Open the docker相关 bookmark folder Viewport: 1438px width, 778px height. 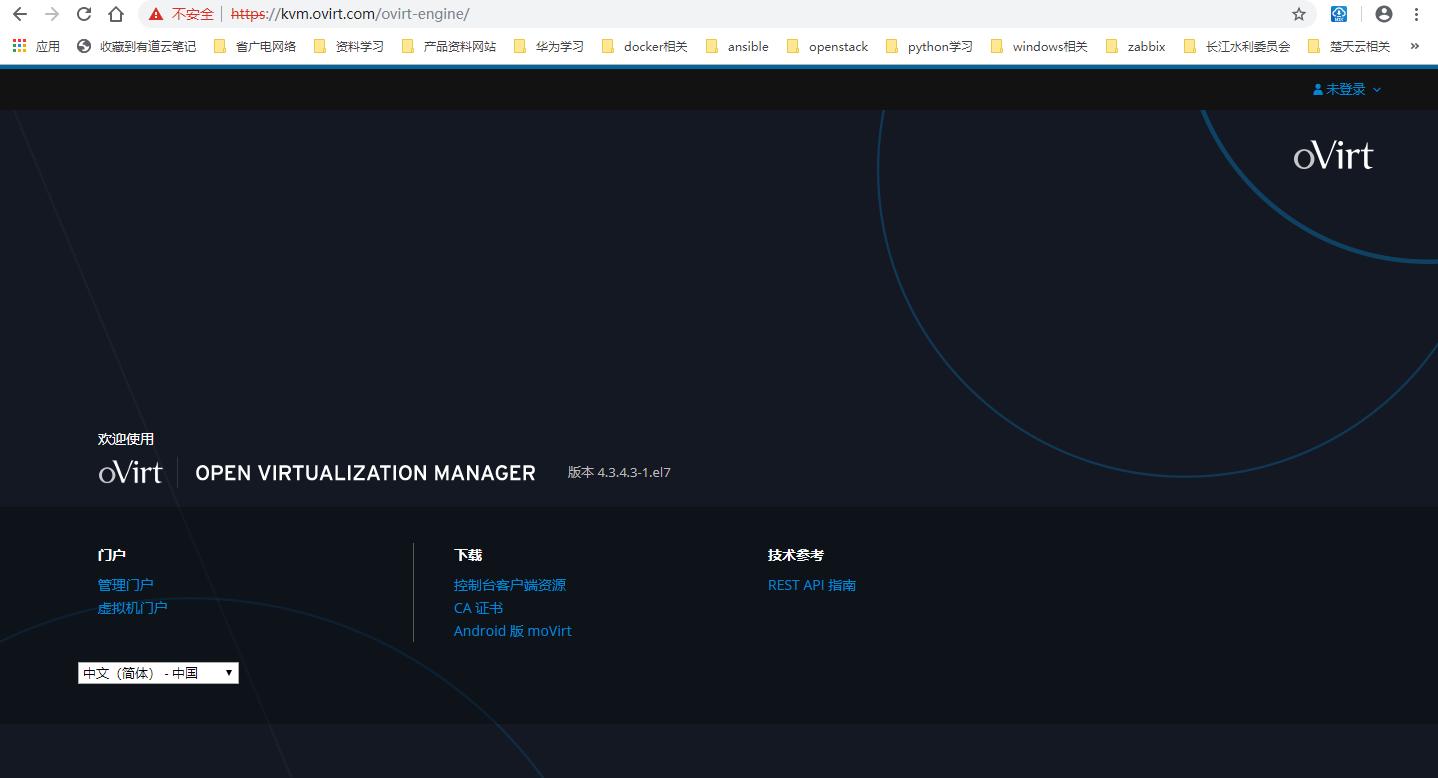(645, 46)
